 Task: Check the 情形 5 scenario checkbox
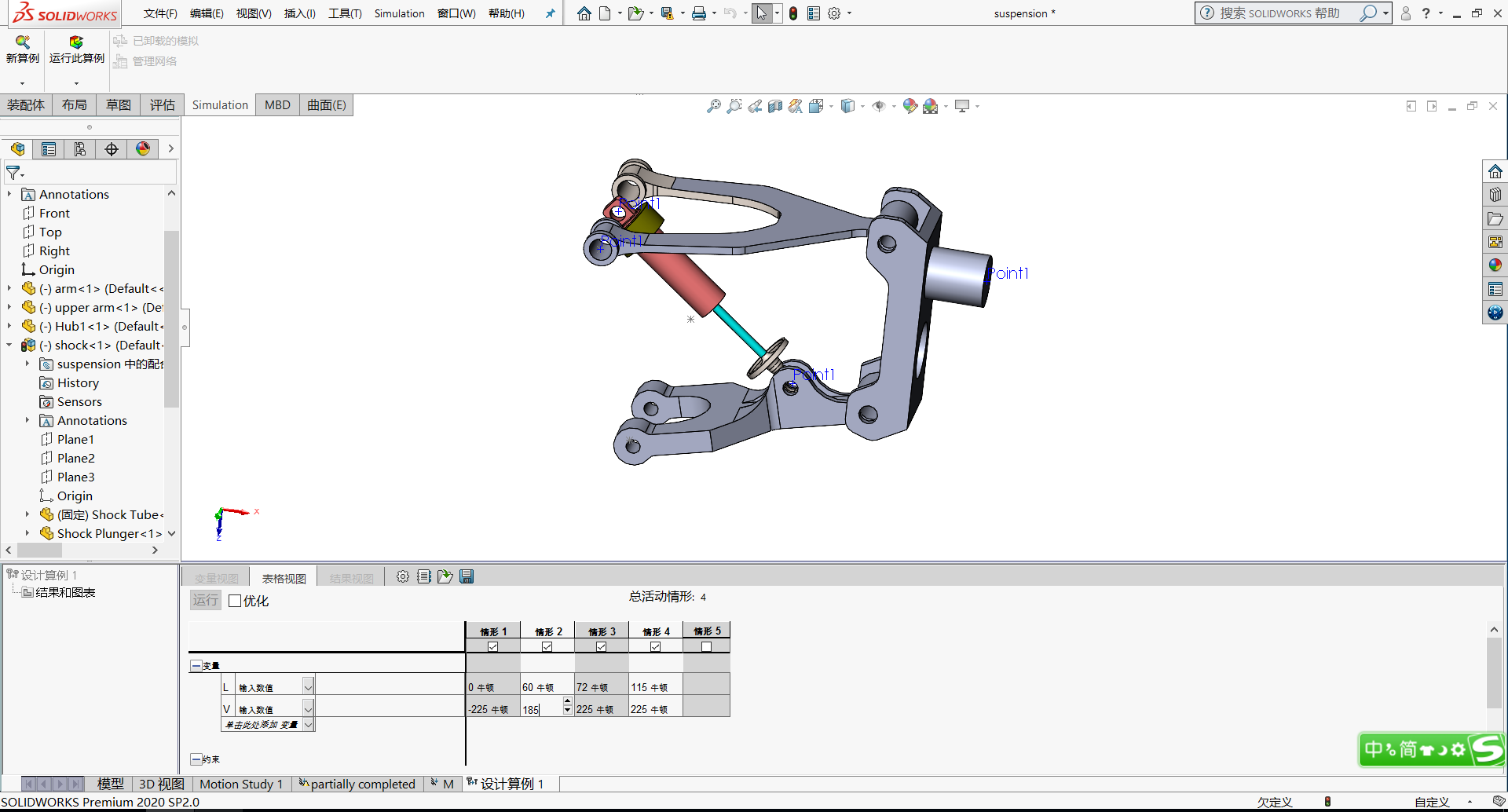(706, 646)
